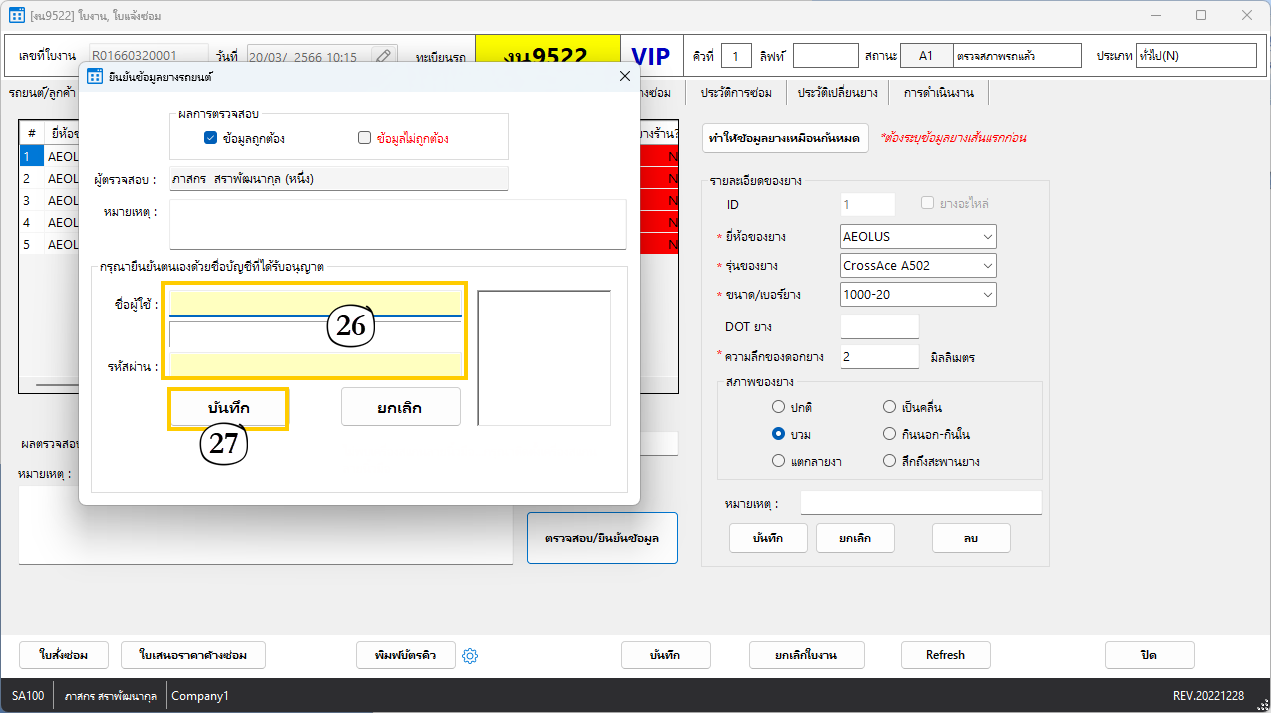Image resolution: width=1271 pixels, height=713 pixels.
Task: Click บันทึก button in the confirmation dialog
Action: pyautogui.click(x=229, y=408)
